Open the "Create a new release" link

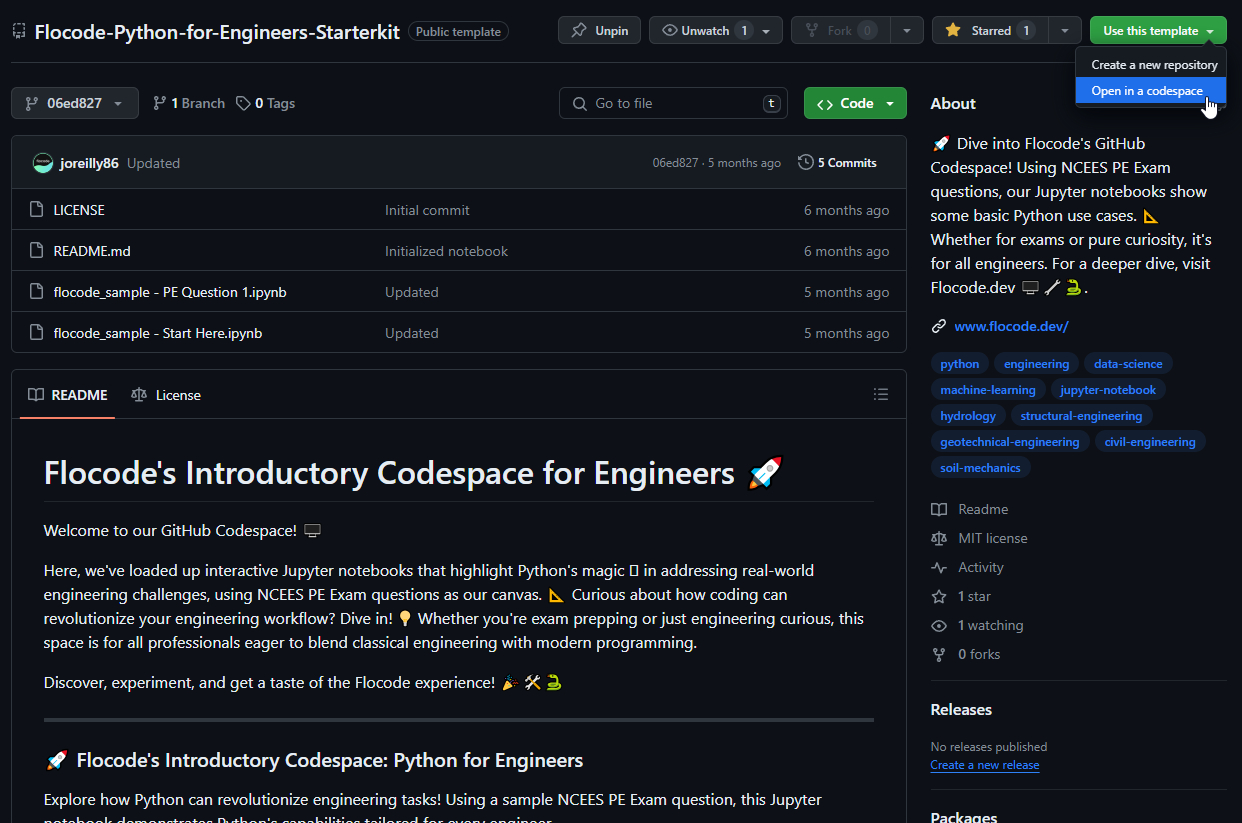pyautogui.click(x=984, y=765)
